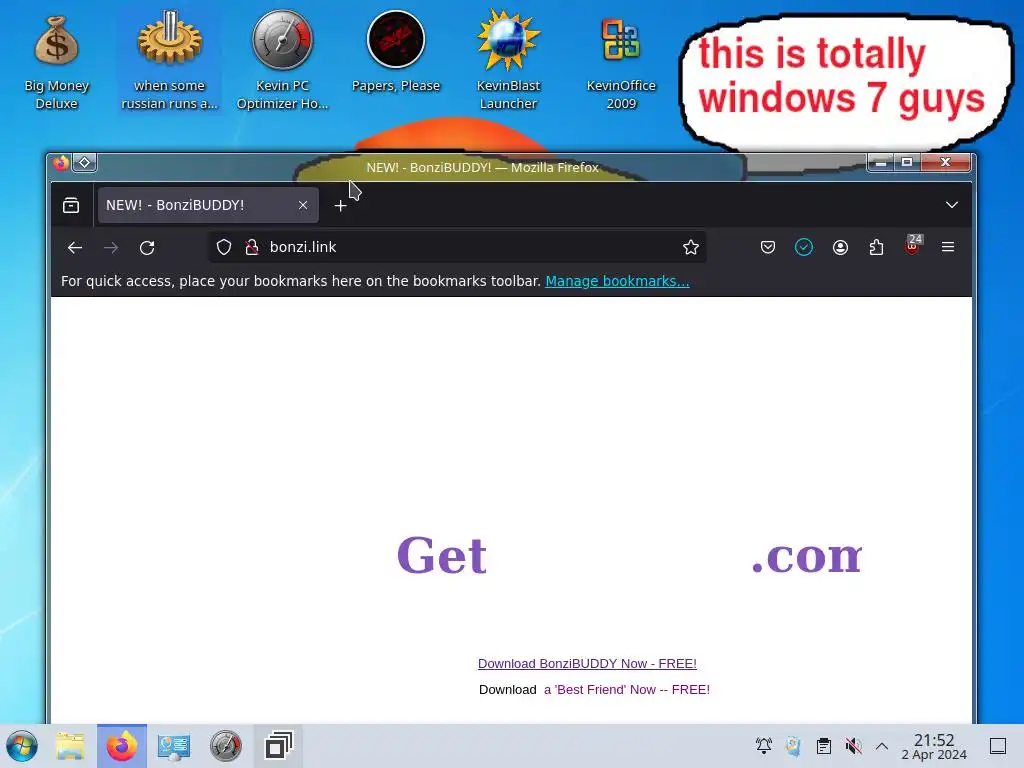Save page to Pocket
1024x768 pixels.
point(768,248)
